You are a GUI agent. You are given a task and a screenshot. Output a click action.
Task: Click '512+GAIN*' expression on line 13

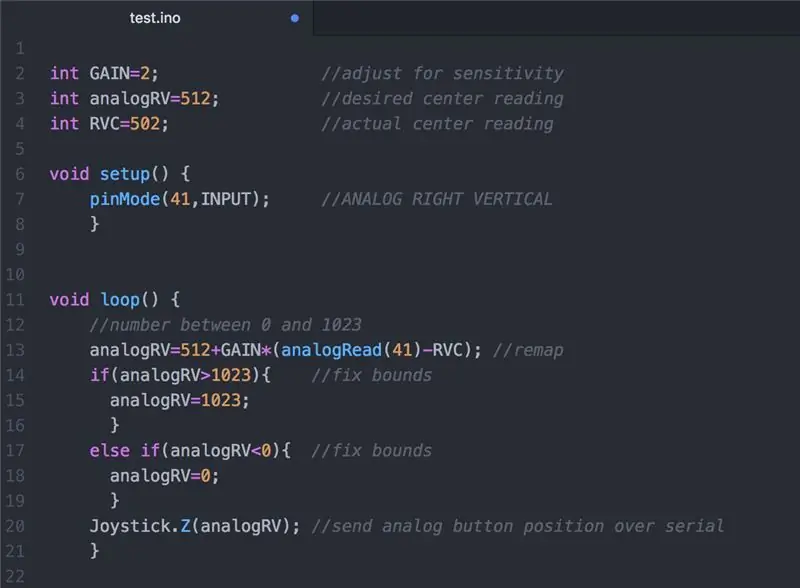click(x=226, y=350)
